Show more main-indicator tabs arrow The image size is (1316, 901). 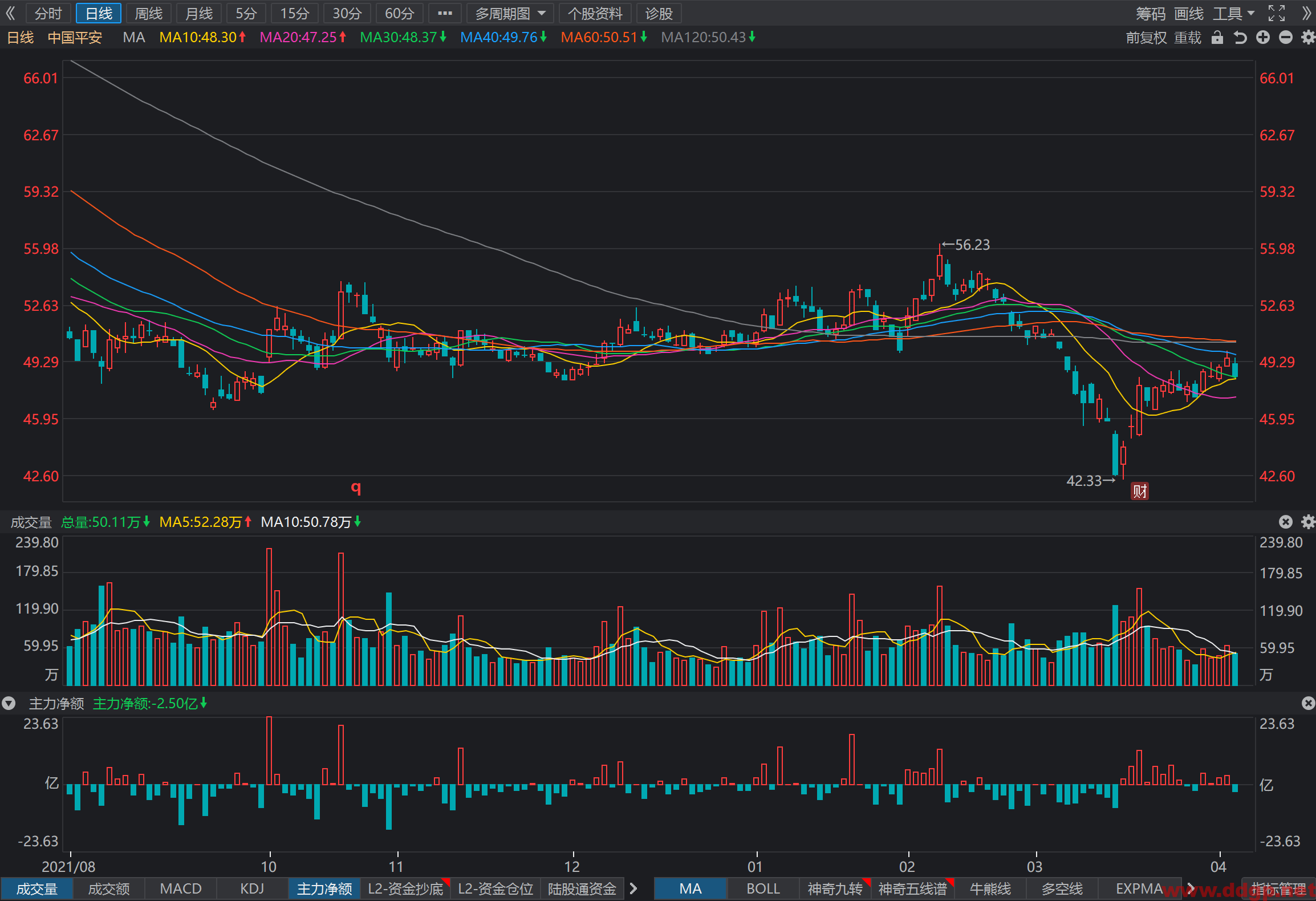tap(1191, 888)
